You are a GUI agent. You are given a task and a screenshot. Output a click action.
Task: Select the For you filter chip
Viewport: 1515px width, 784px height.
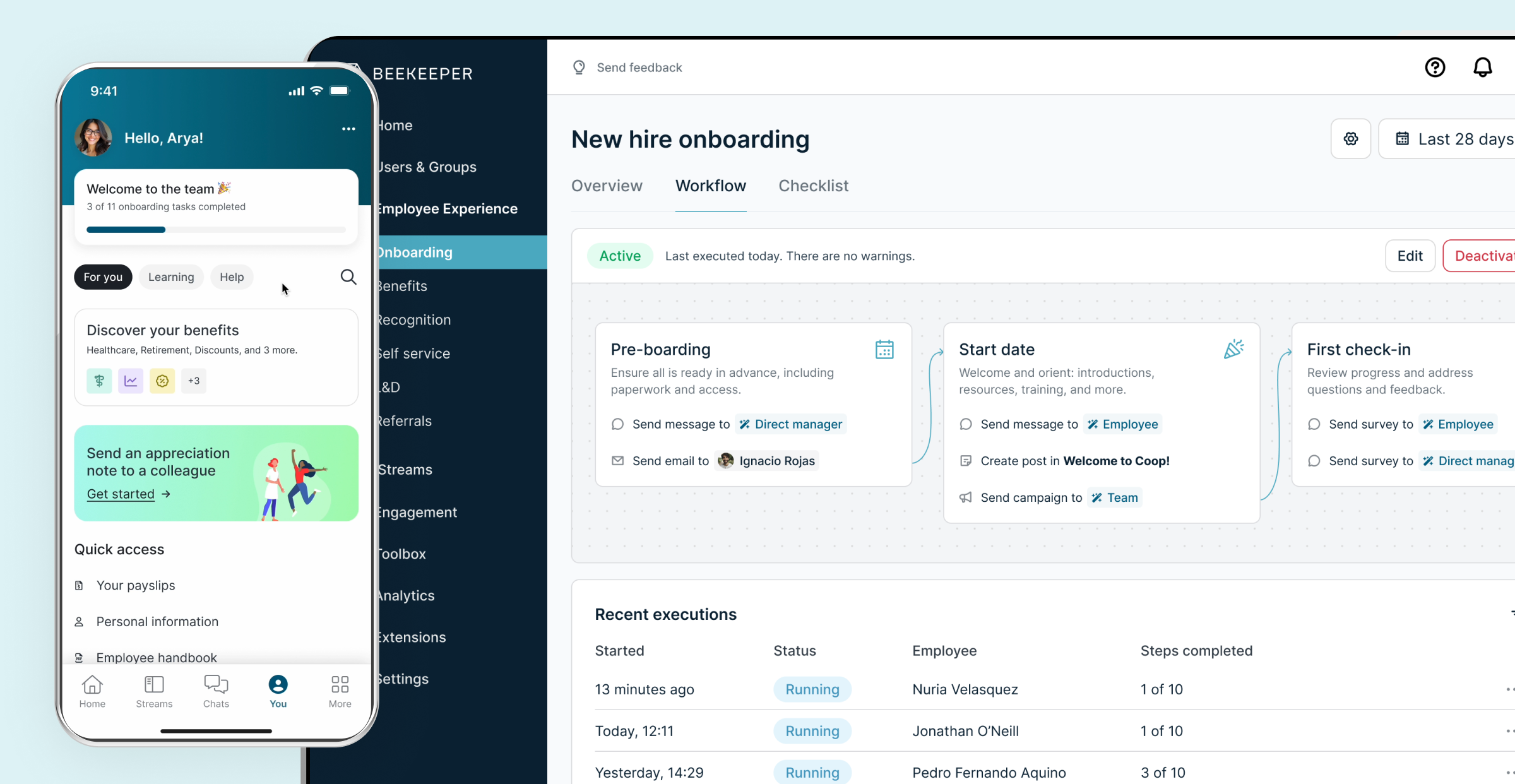tap(103, 277)
